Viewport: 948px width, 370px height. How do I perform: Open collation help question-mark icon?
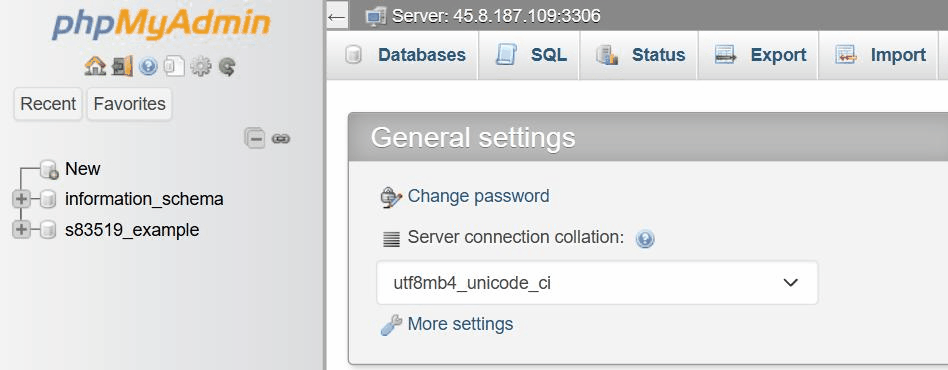click(645, 239)
